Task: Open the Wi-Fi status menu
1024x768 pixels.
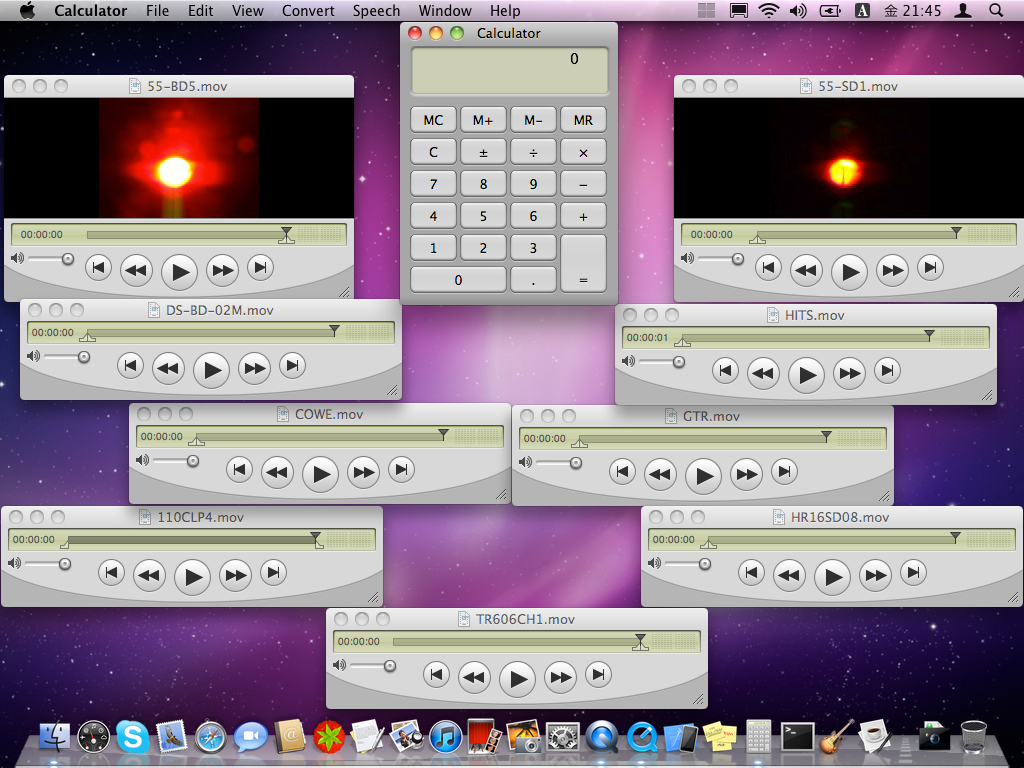Action: 768,11
